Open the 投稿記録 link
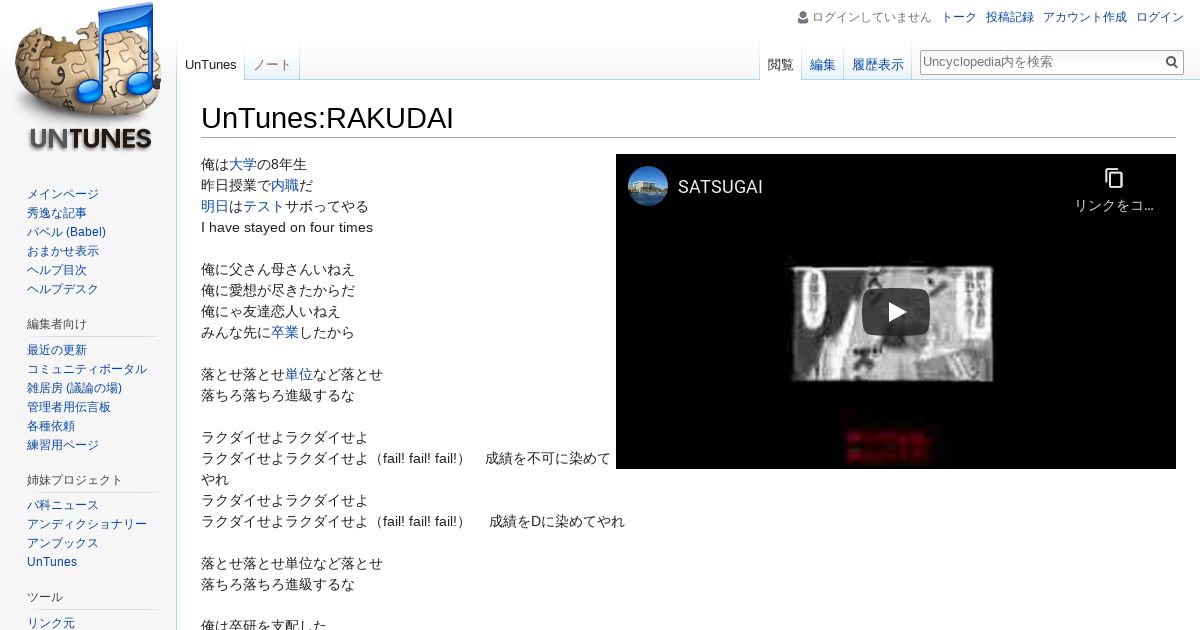1200x630 pixels. pos(1010,17)
